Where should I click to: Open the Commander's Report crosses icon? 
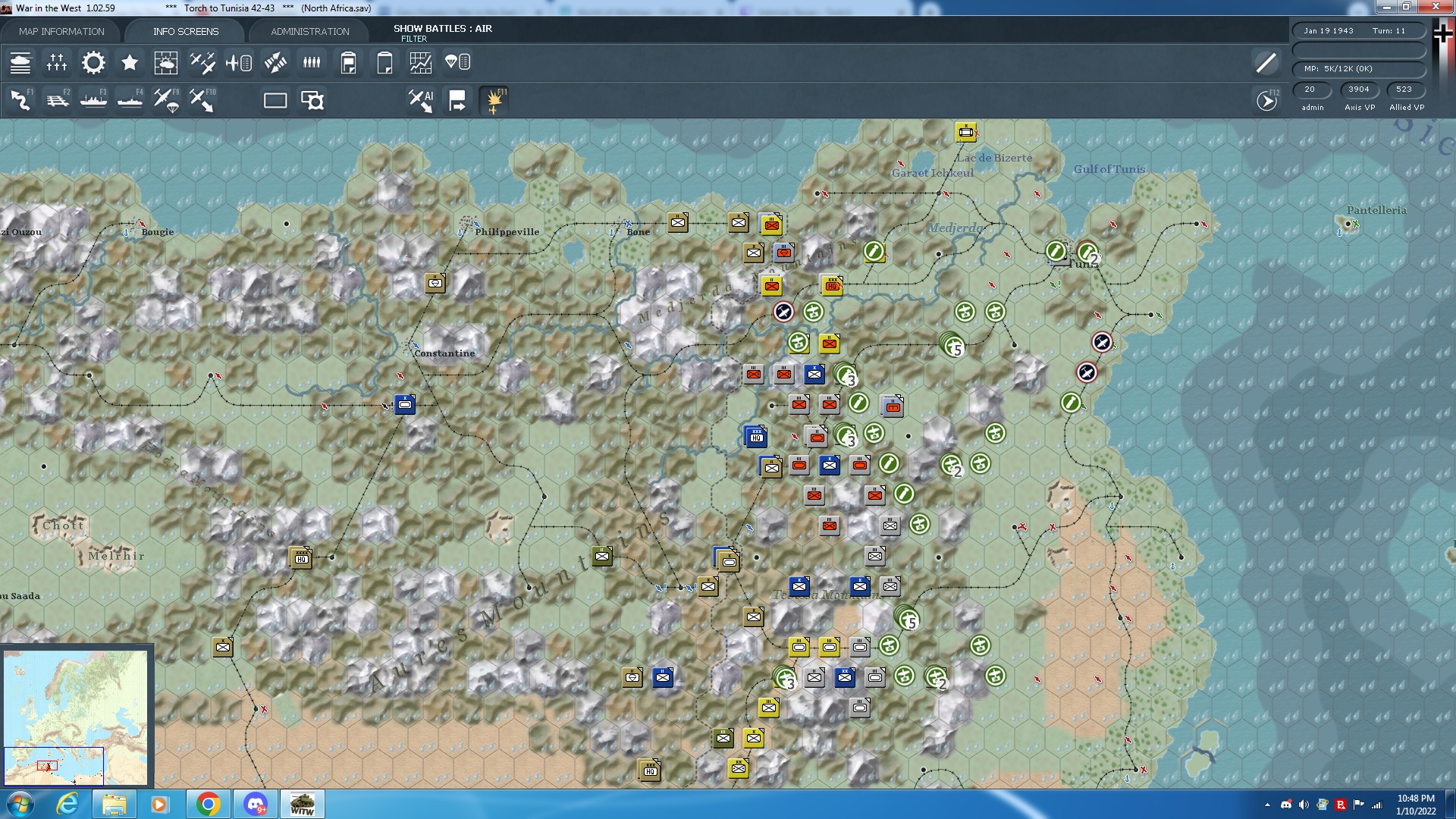coord(57,62)
